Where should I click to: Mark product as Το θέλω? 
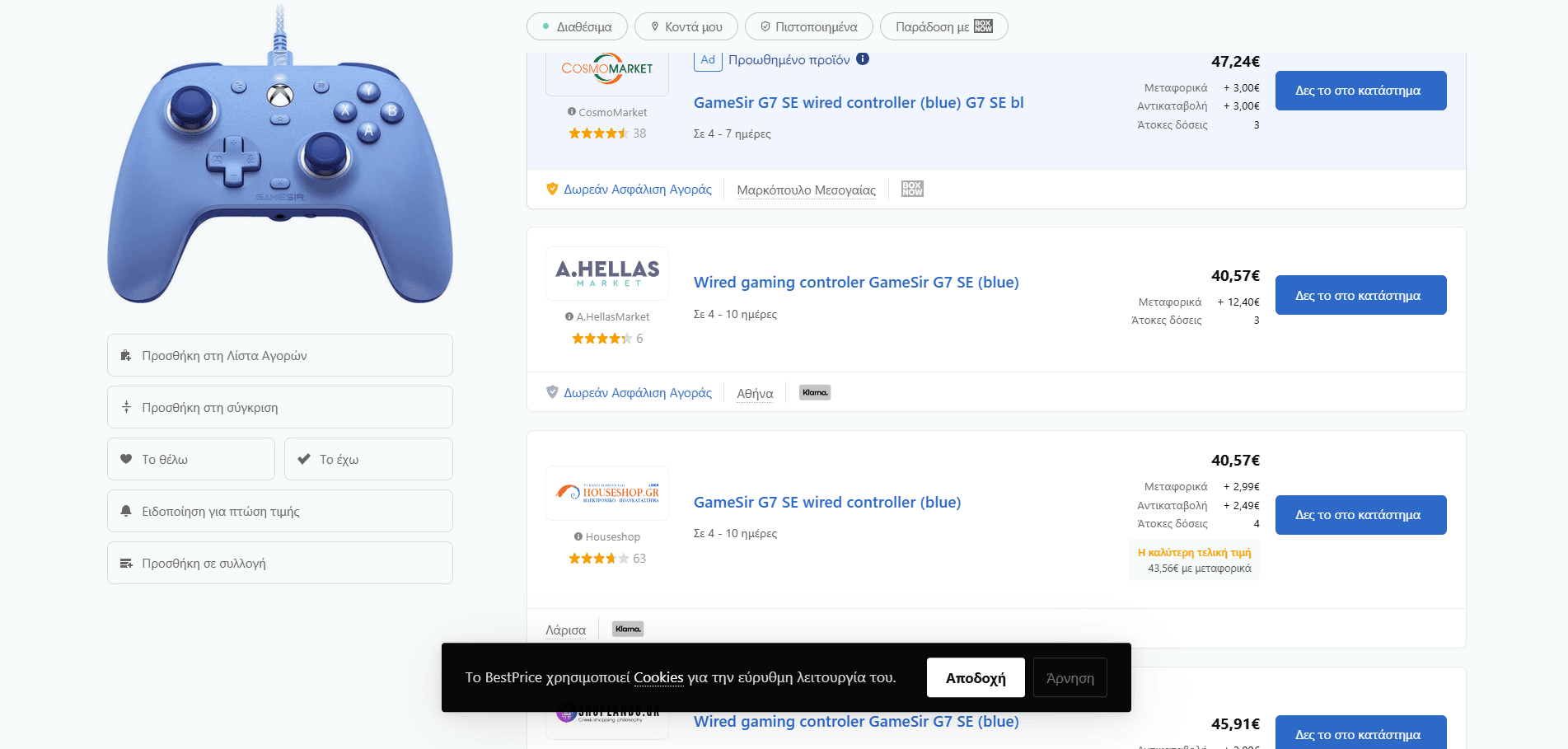coord(191,459)
